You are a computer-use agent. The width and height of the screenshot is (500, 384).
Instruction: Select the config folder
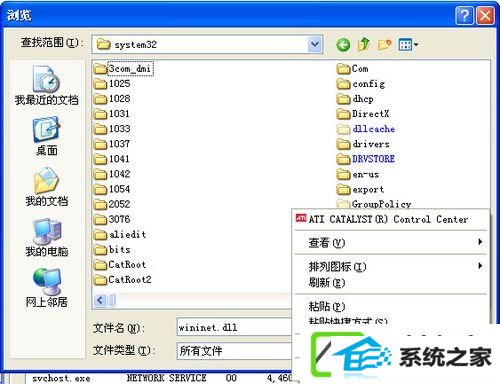tap(361, 84)
